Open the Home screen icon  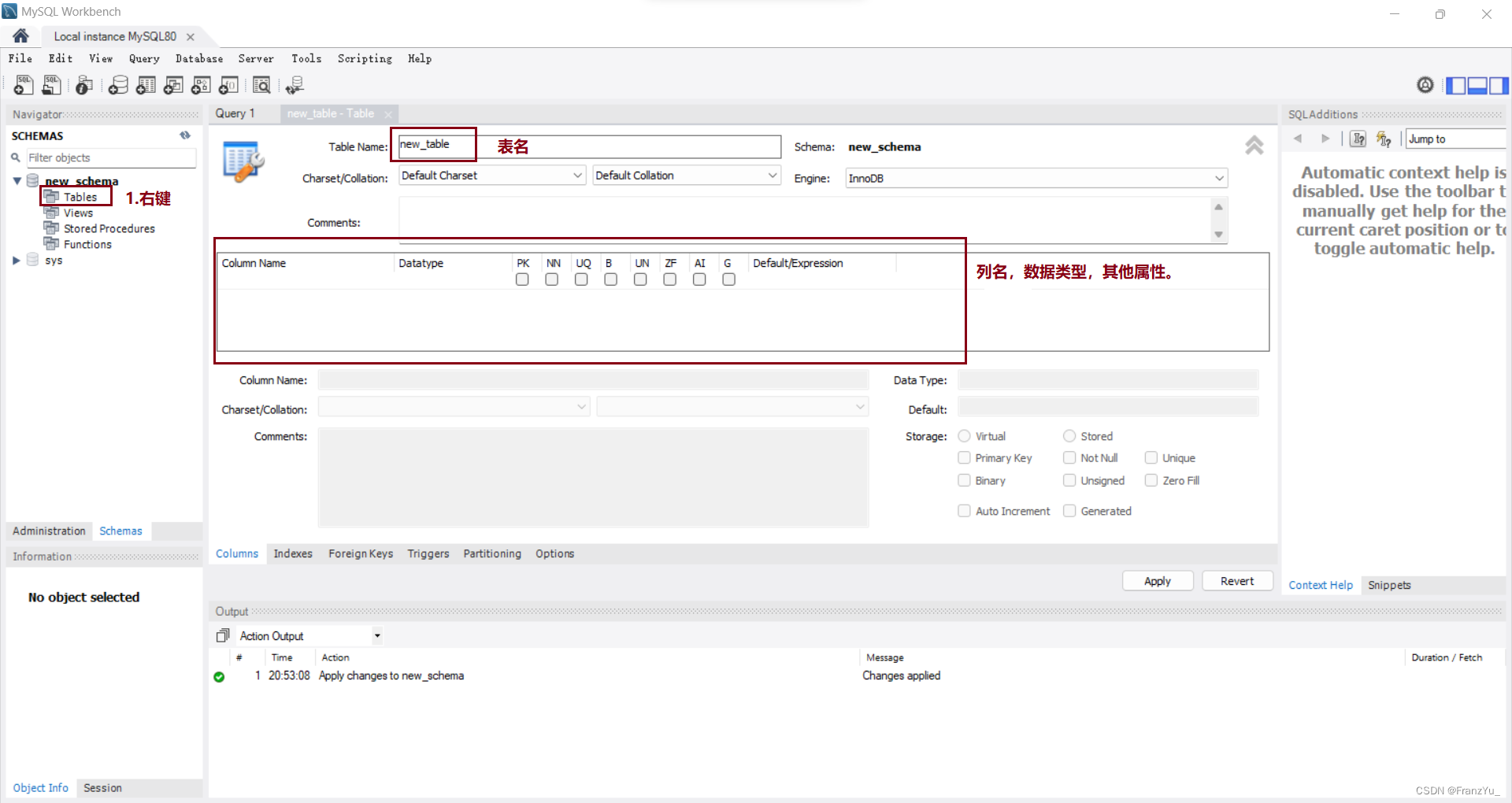click(x=21, y=35)
